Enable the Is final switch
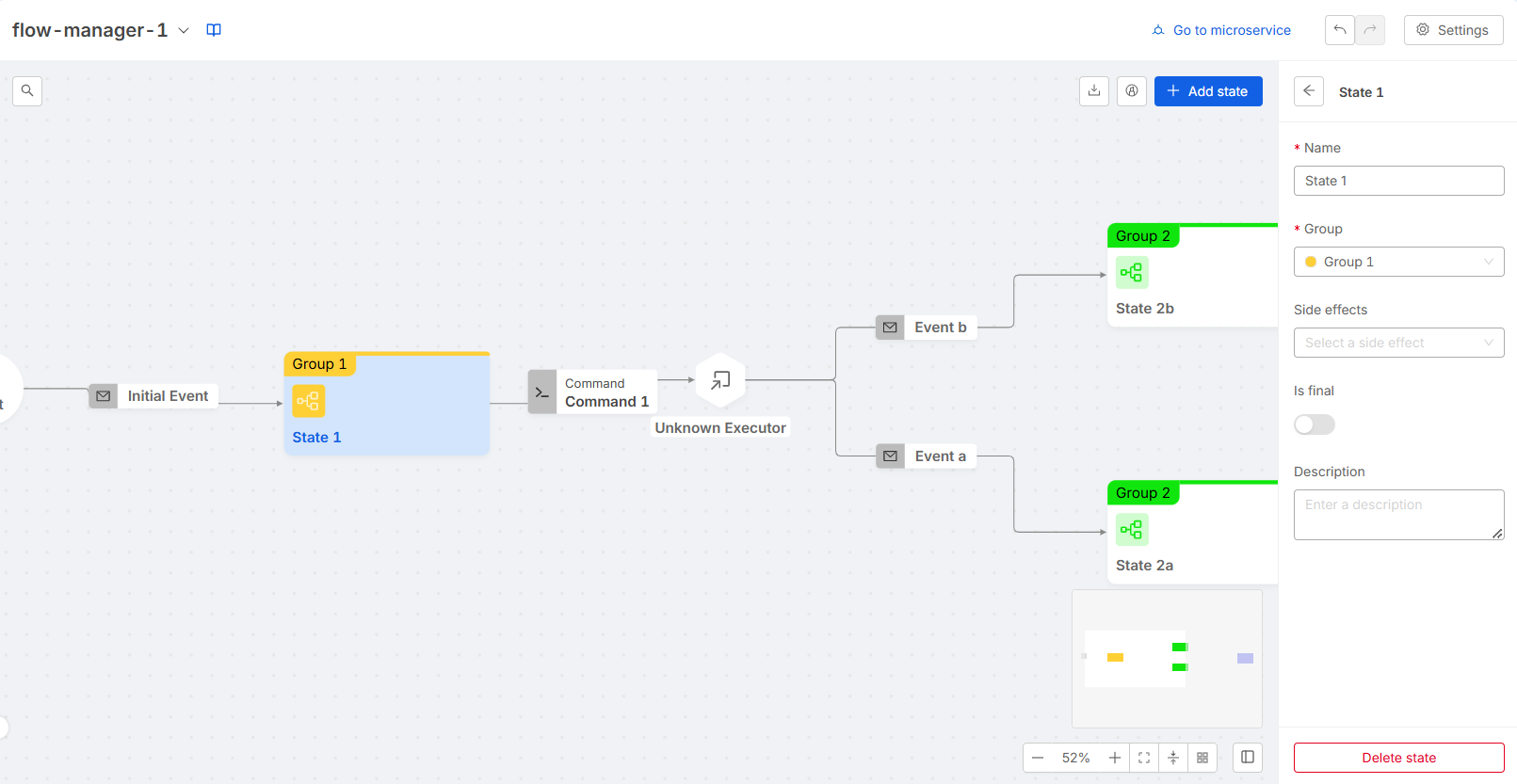The height and width of the screenshot is (784, 1517). coord(1314,424)
